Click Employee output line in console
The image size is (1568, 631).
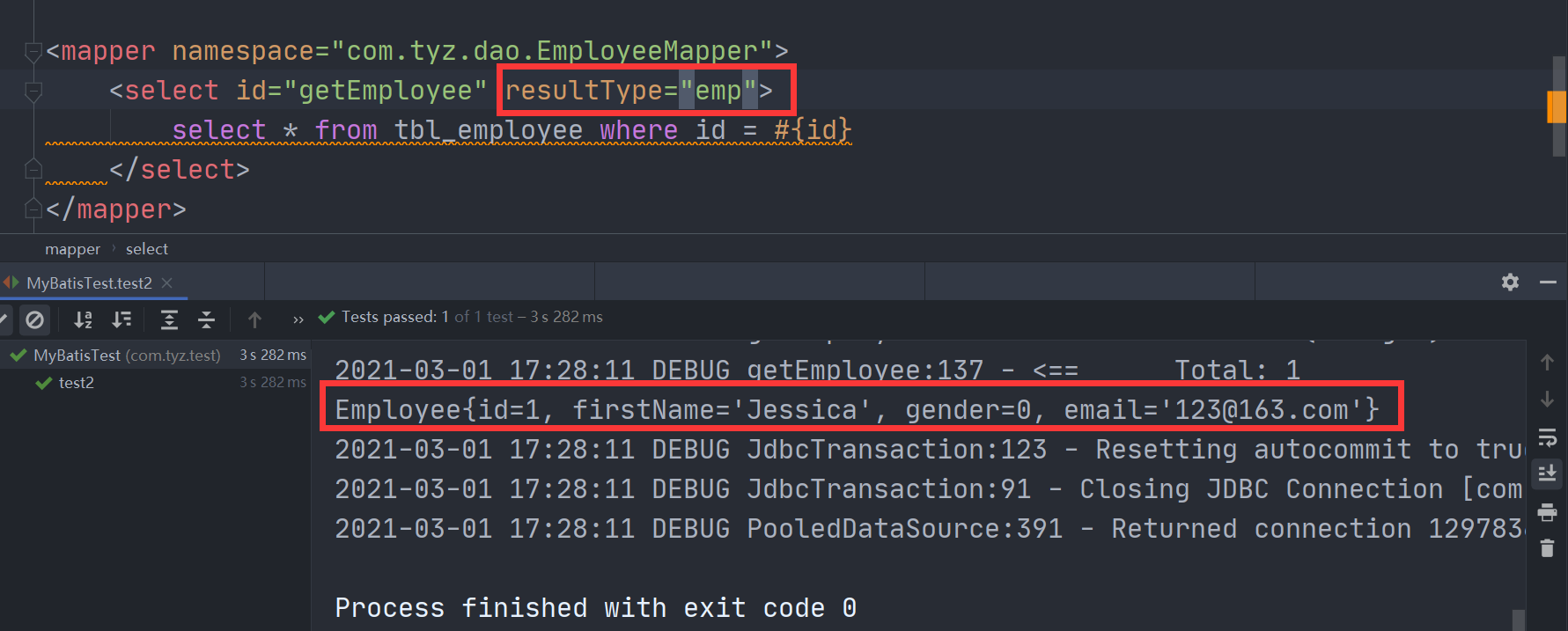coord(858,409)
